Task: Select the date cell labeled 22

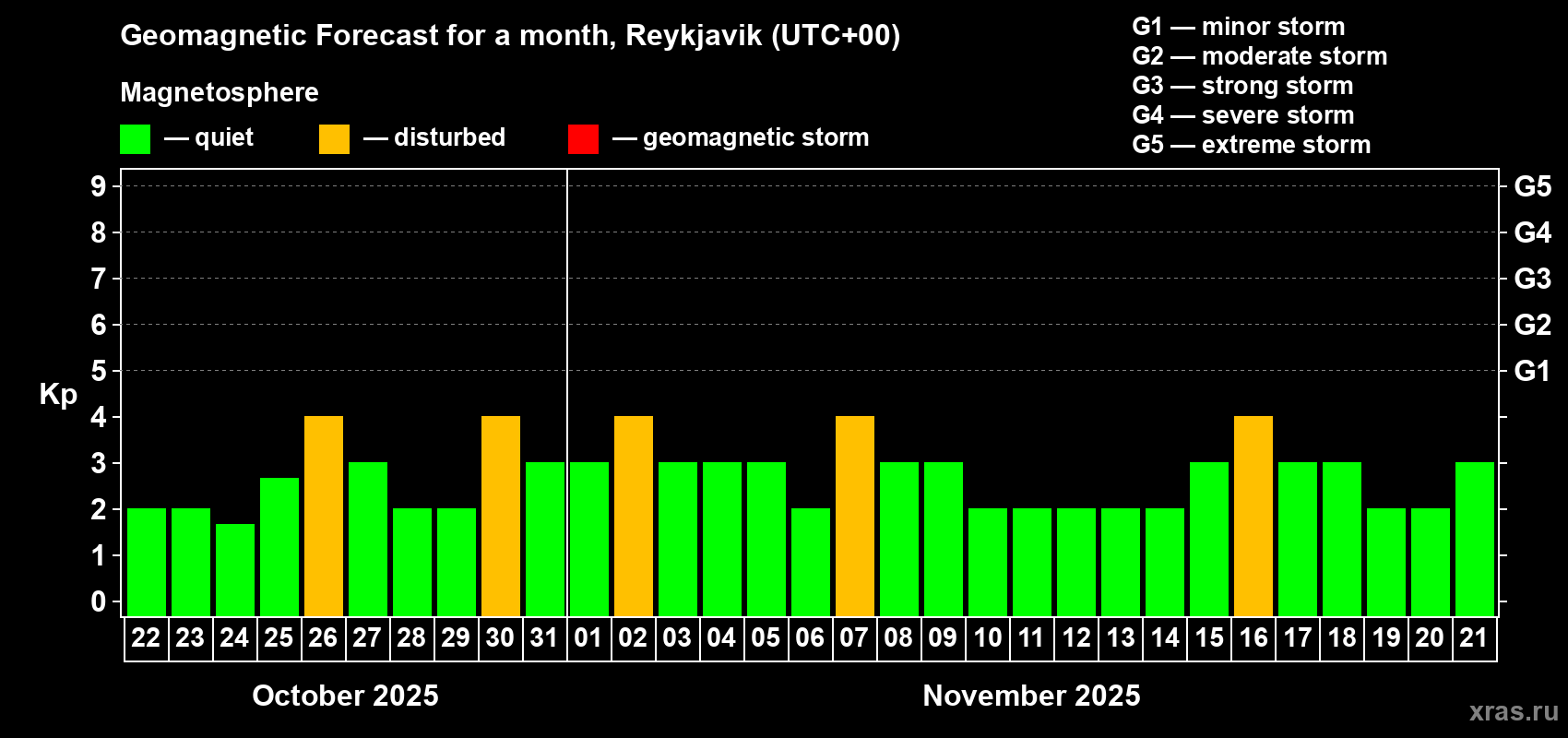Action: click(x=147, y=638)
